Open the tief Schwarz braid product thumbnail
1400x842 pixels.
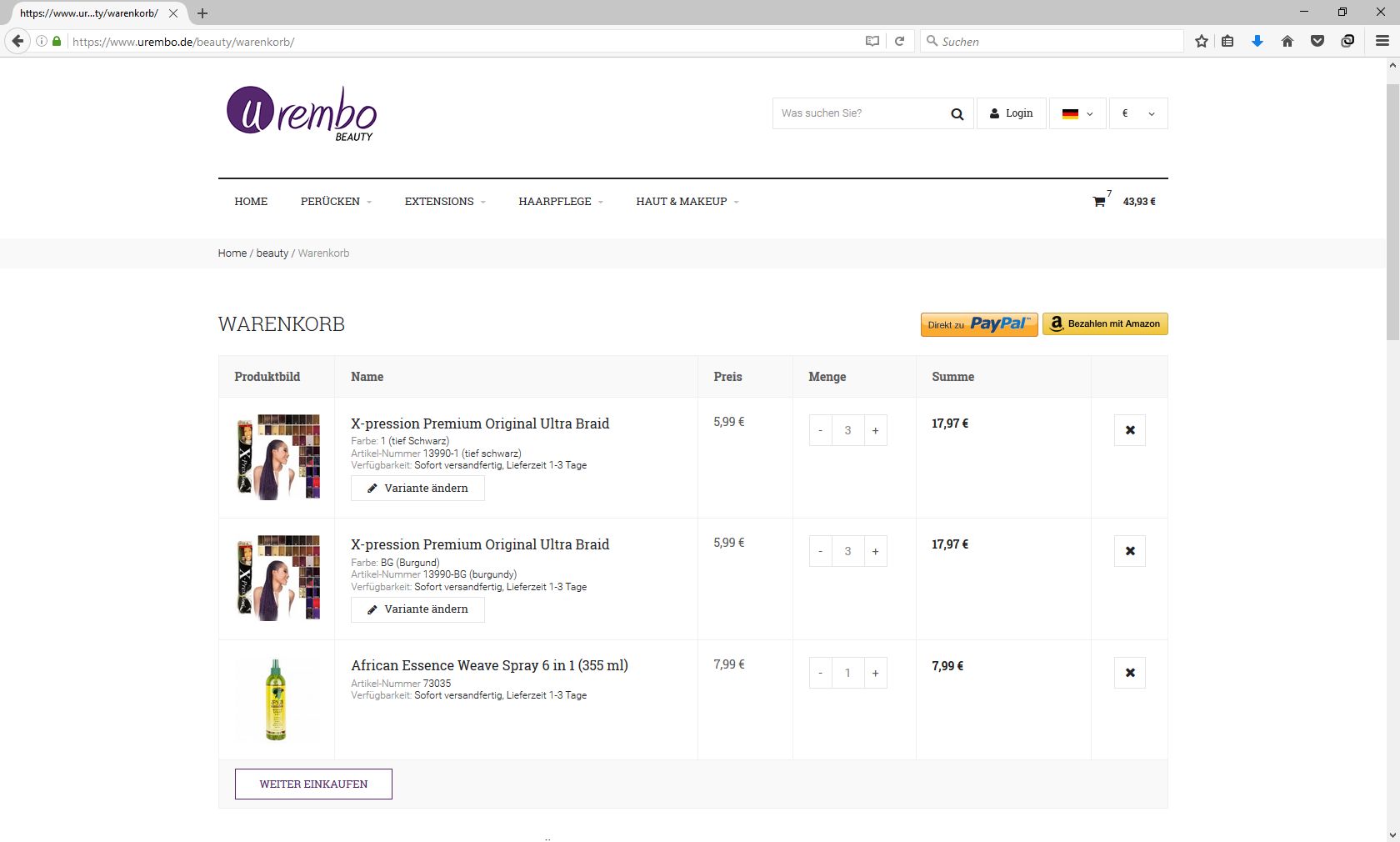click(277, 457)
